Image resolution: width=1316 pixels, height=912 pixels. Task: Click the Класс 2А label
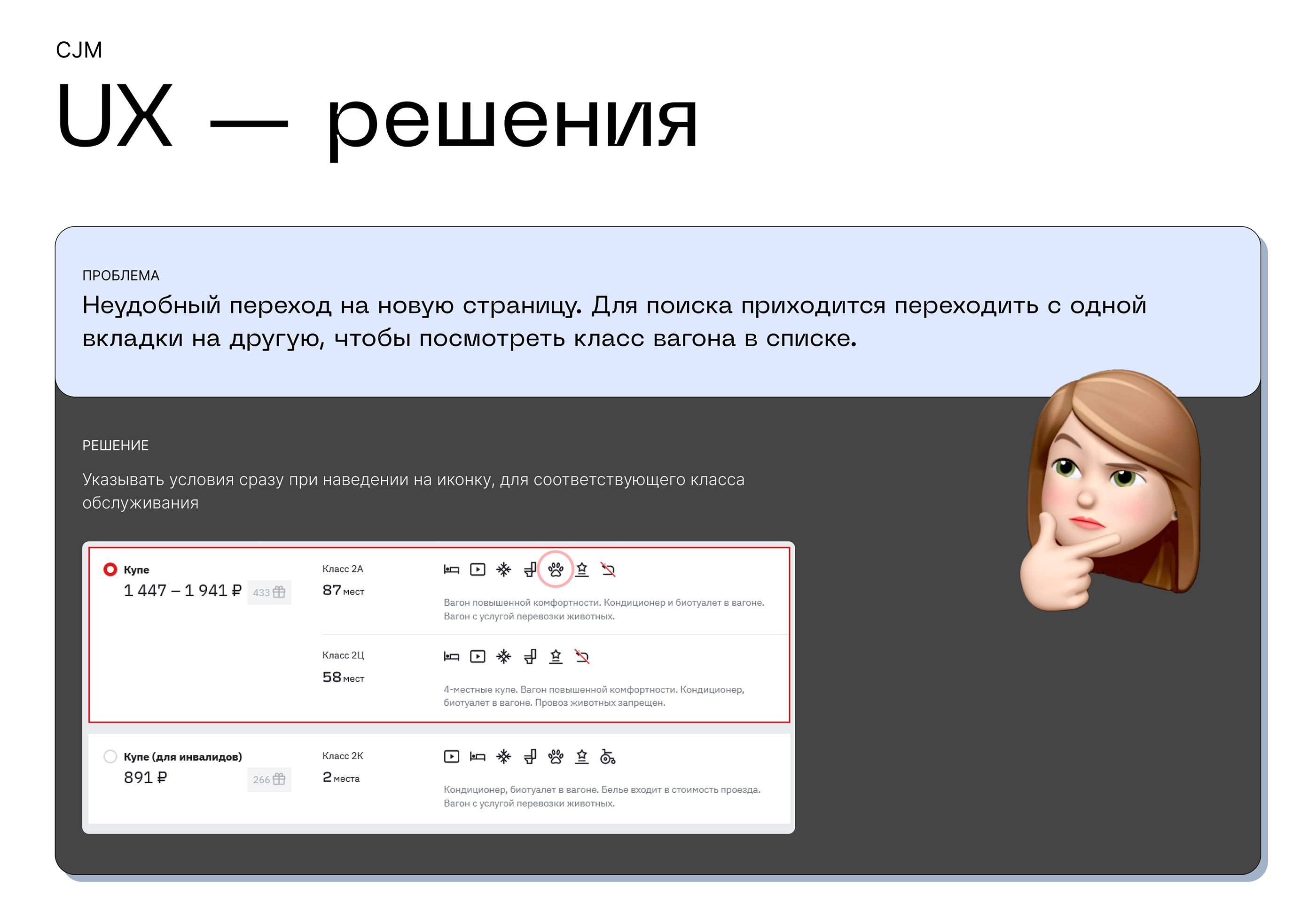[x=342, y=569]
